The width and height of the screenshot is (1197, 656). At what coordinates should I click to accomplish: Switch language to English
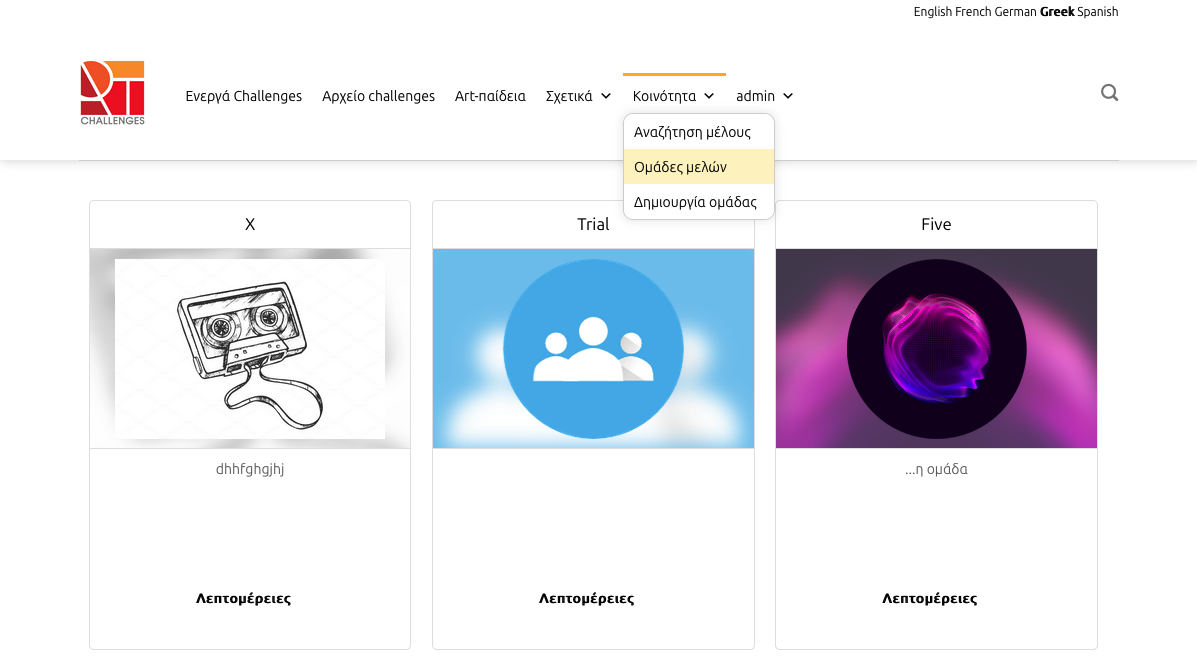933,12
